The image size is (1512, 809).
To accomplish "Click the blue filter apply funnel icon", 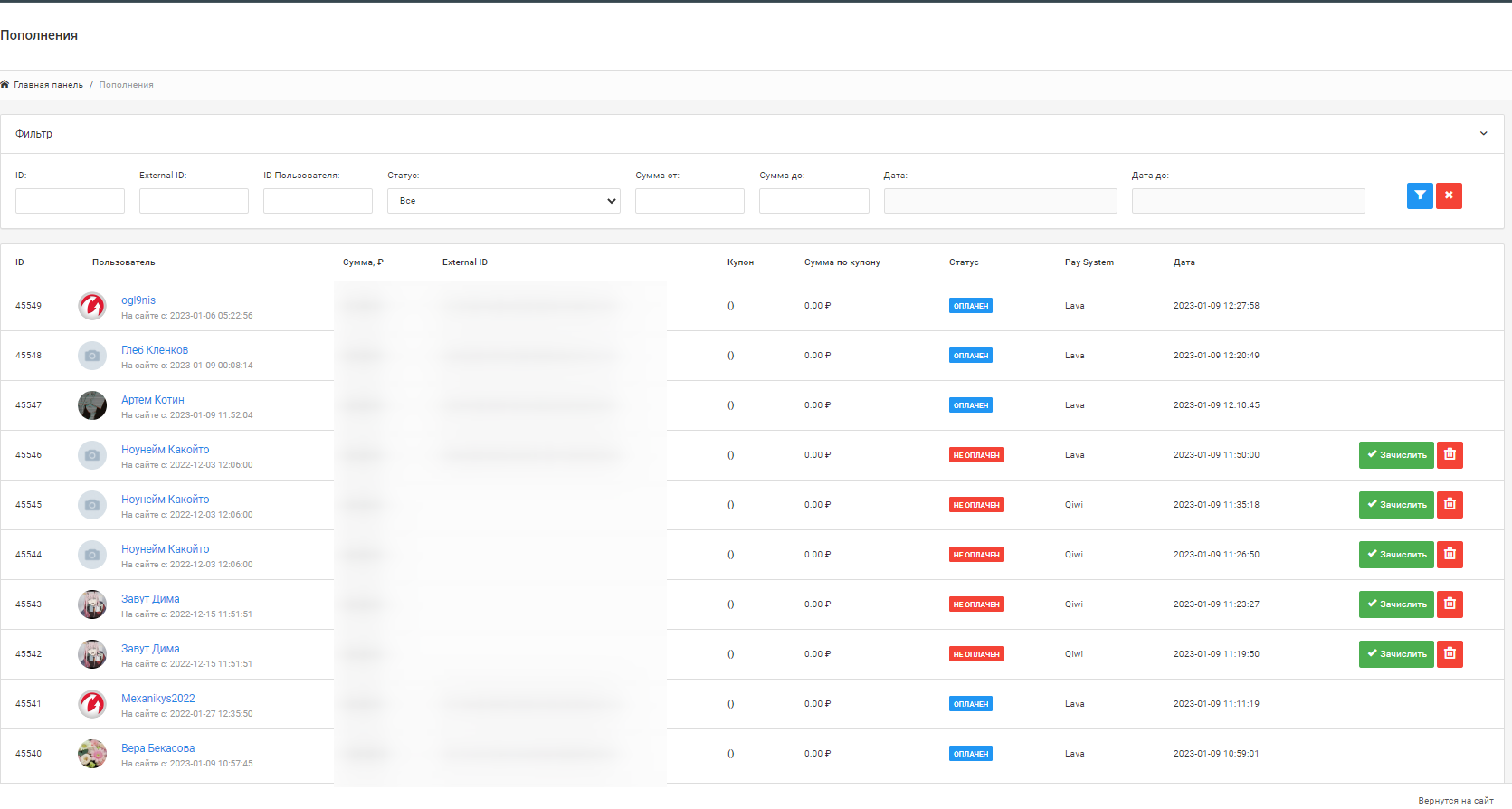I will (x=1420, y=195).
